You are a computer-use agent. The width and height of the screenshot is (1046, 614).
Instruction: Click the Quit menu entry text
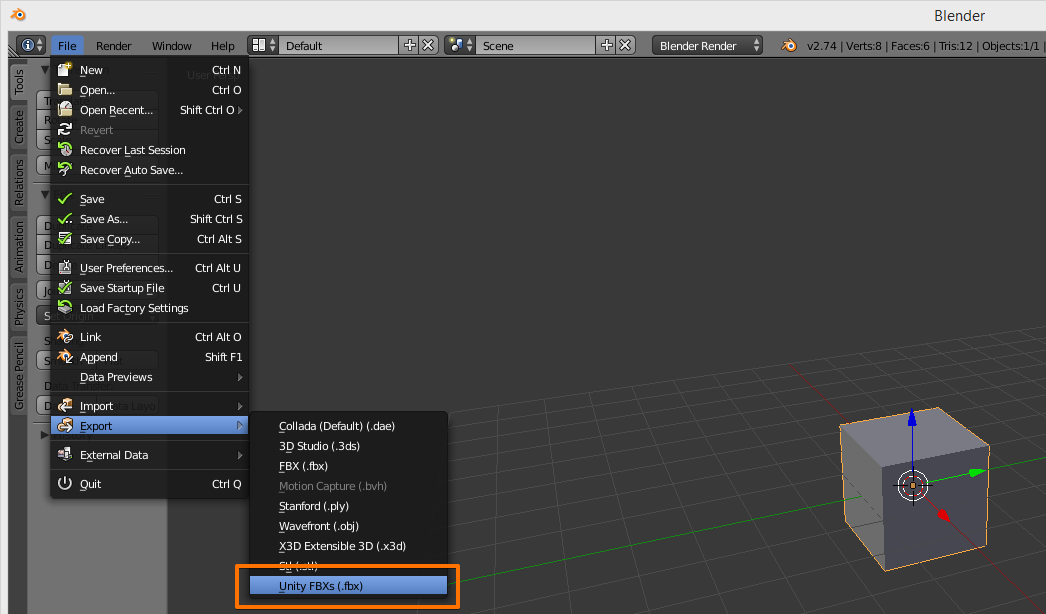click(90, 484)
